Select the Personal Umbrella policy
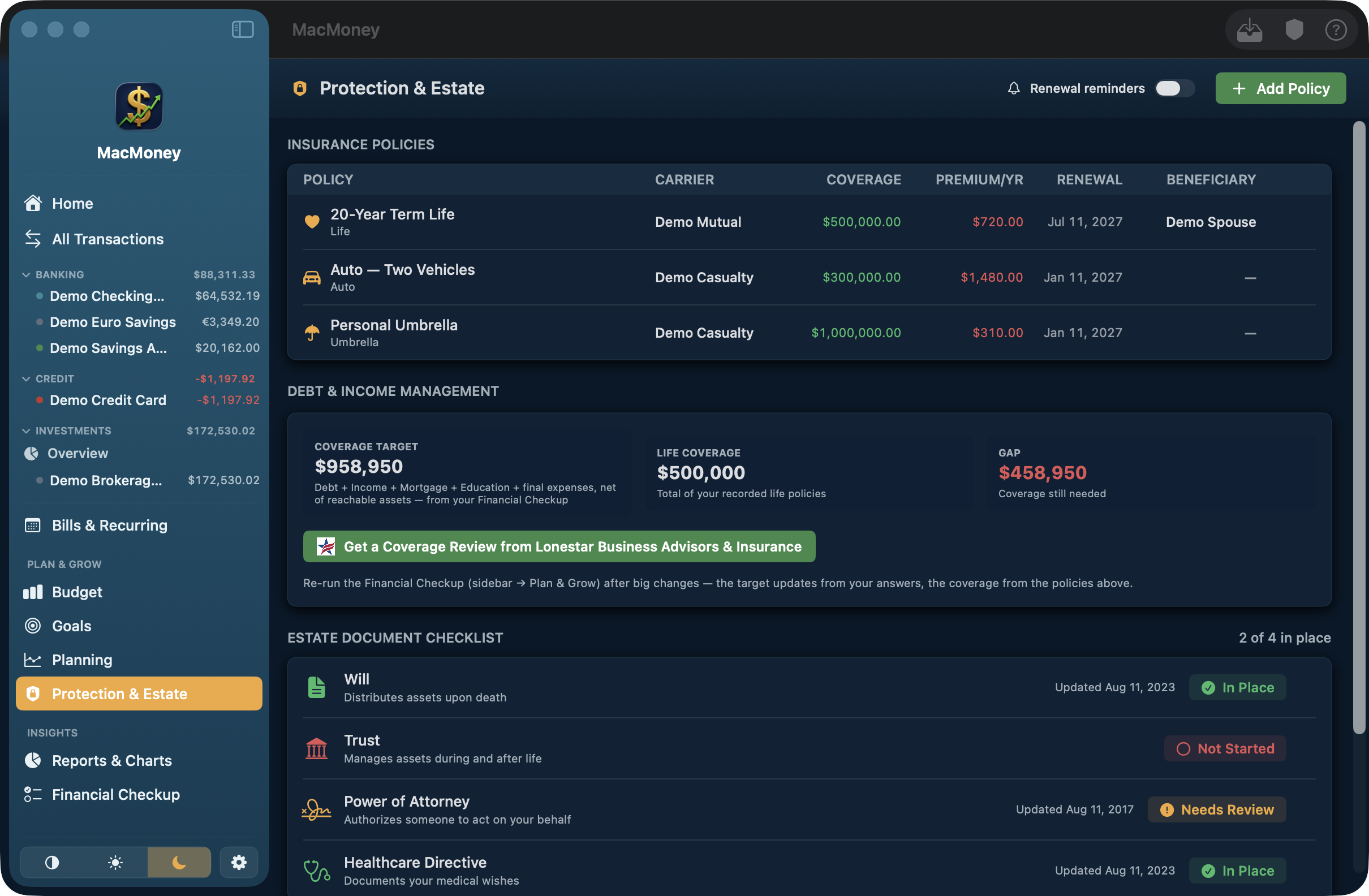 pos(810,333)
